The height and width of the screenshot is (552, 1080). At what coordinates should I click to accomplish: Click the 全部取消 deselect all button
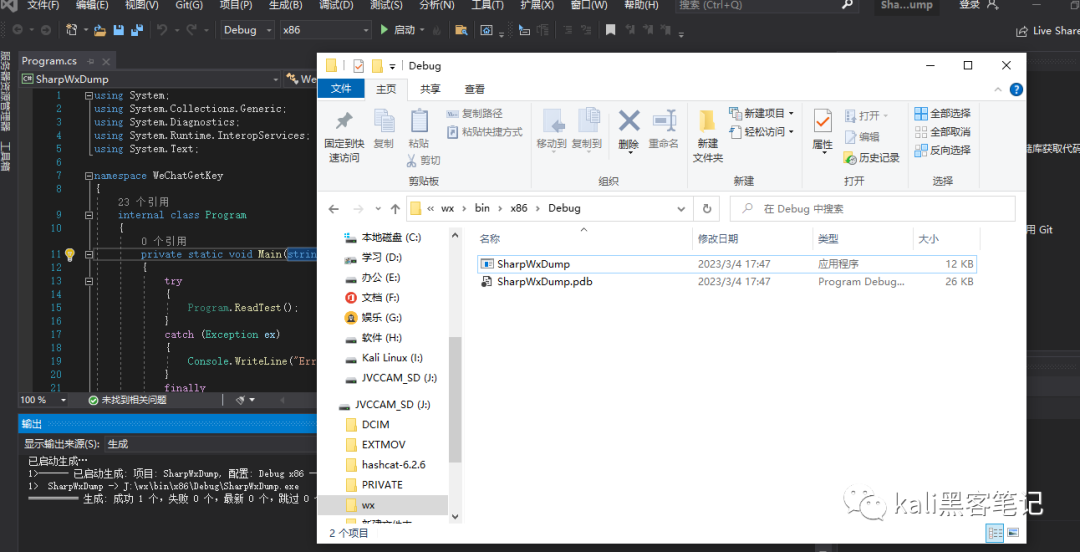[x=942, y=132]
